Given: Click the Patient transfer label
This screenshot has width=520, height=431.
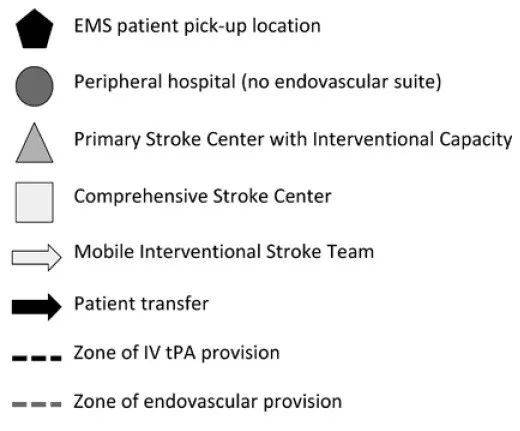Looking at the screenshot, I should point(141,304).
